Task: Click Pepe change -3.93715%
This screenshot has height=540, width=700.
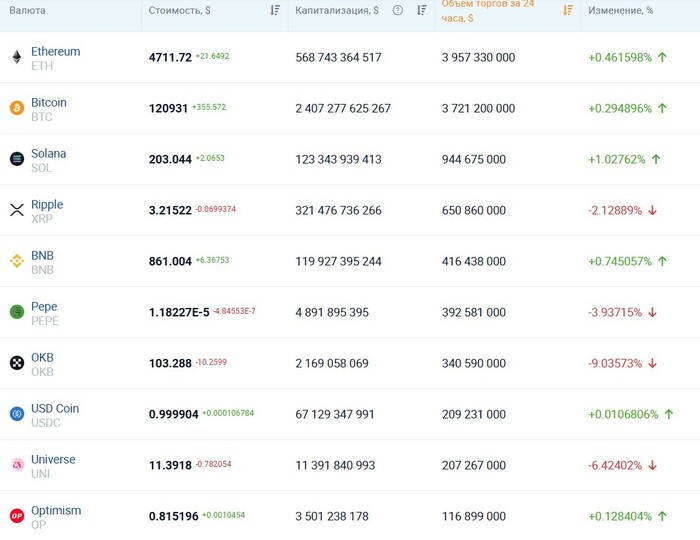Action: [x=615, y=312]
